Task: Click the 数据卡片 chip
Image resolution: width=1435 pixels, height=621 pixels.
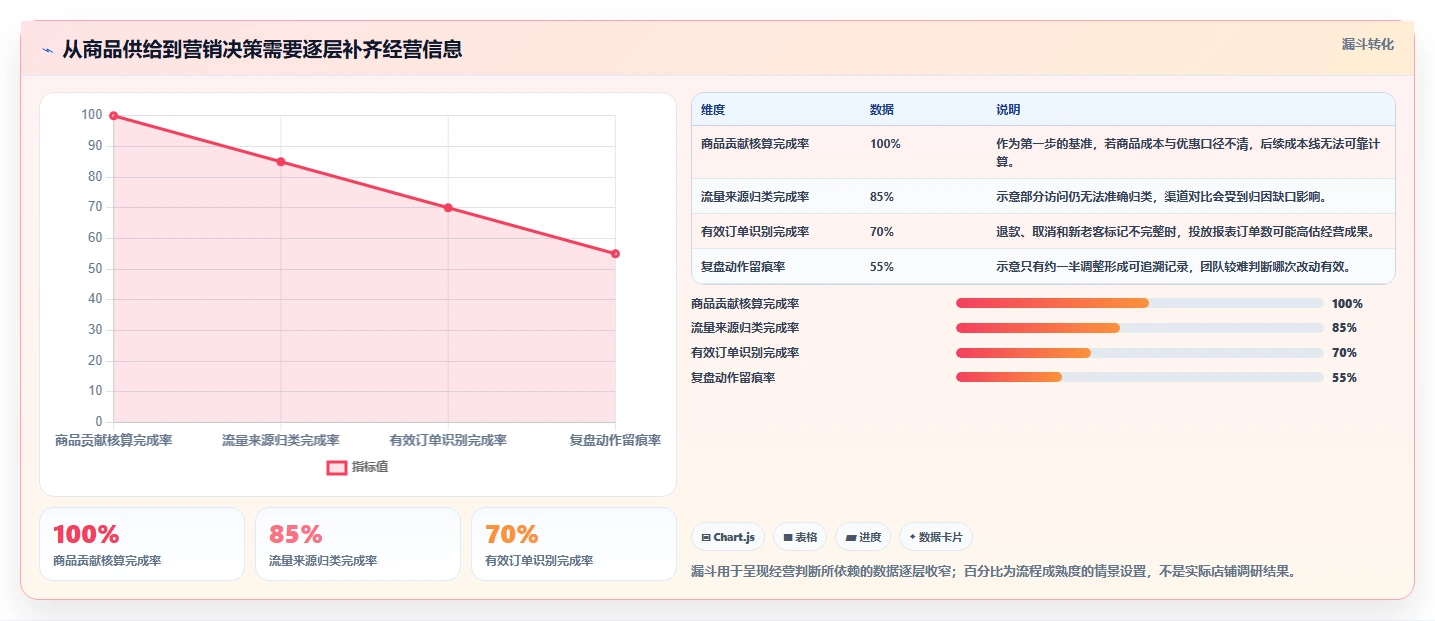Action: (x=936, y=537)
